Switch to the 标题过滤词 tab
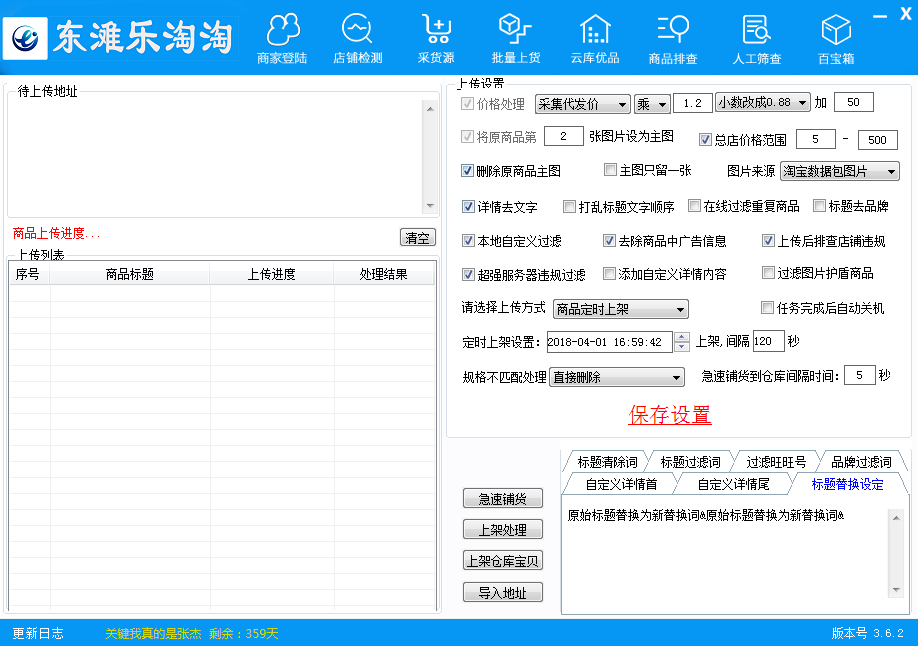Image resolution: width=918 pixels, height=646 pixels. point(690,462)
